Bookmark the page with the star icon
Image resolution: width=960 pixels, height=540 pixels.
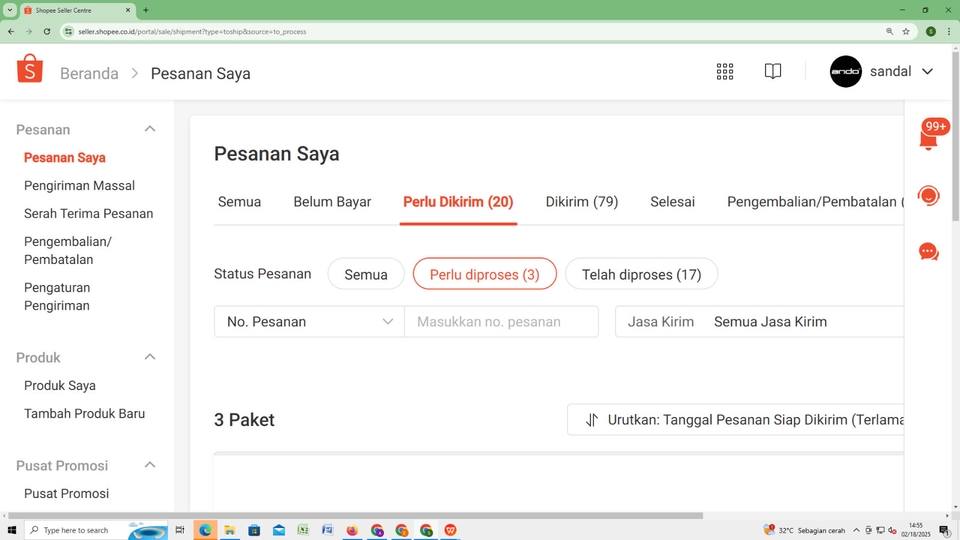[x=906, y=31]
